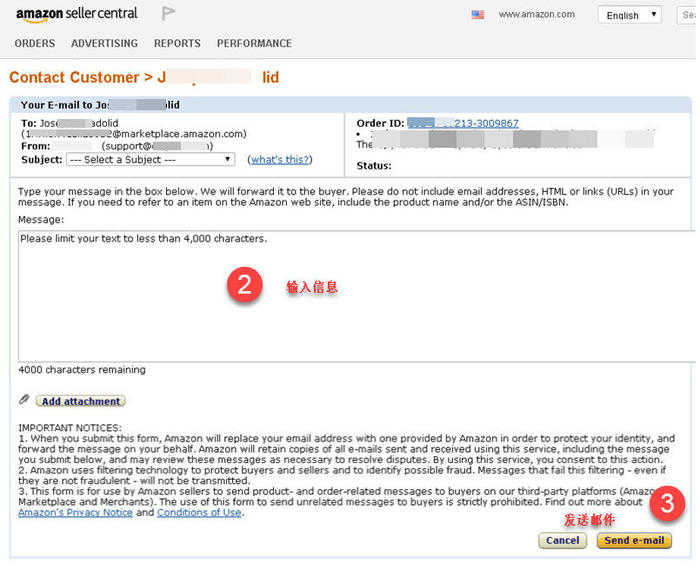Click the Amazon Seller Central logo
This screenshot has height=583, width=700.
pos(77,14)
